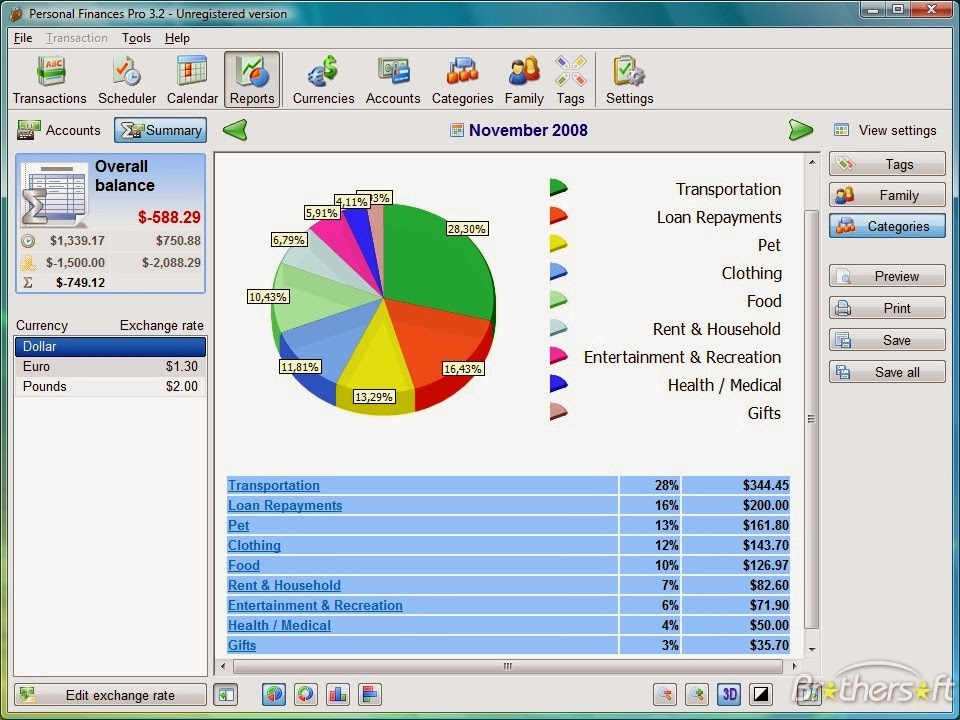Open the Transportation category link
960x720 pixels.
[x=274, y=485]
